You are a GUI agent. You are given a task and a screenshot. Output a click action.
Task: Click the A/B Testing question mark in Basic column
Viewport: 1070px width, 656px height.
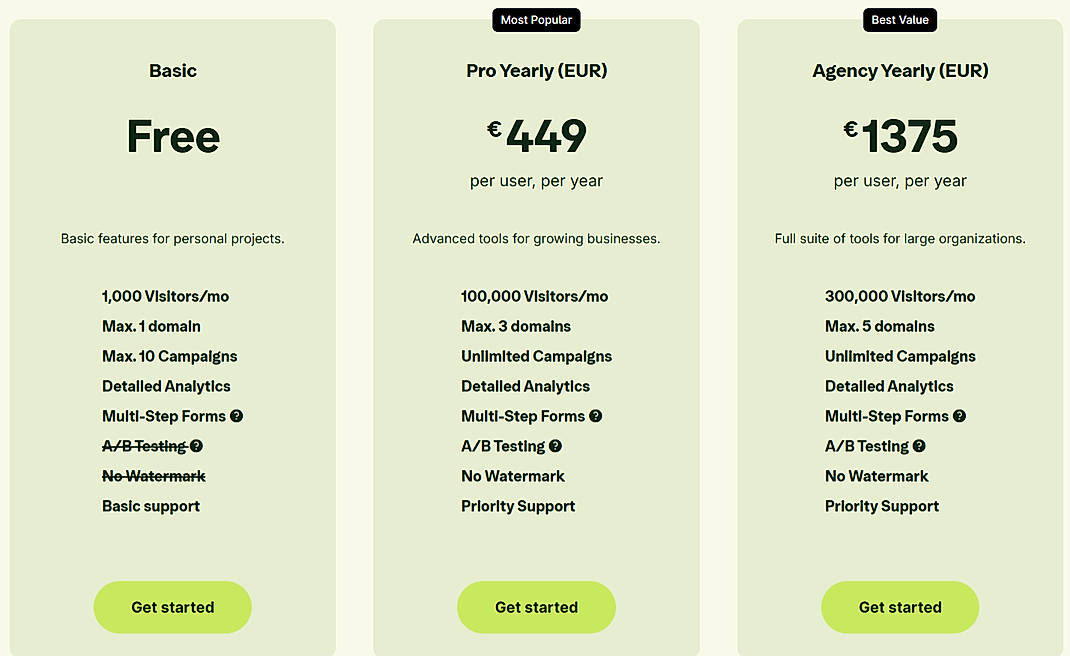click(196, 446)
